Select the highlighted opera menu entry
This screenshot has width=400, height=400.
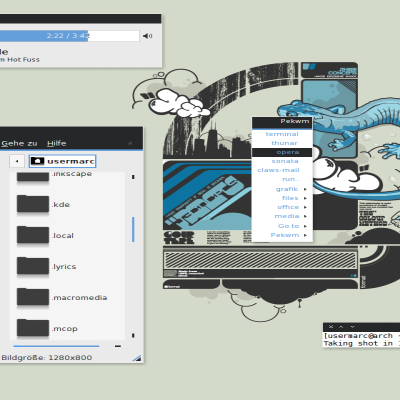282,152
